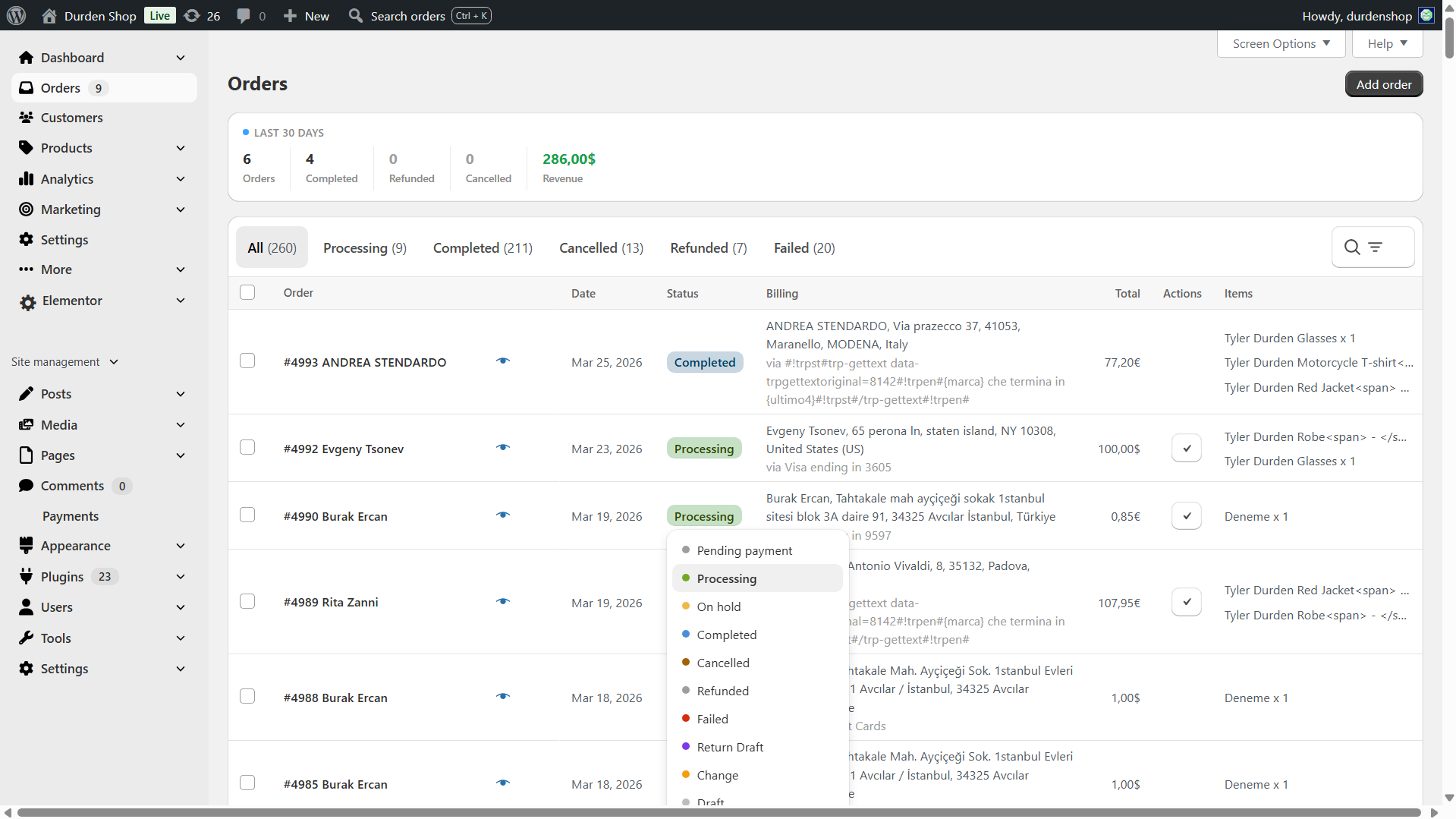Click the comments bubble icon in admin bar
The image size is (1456, 819).
pyautogui.click(x=244, y=16)
